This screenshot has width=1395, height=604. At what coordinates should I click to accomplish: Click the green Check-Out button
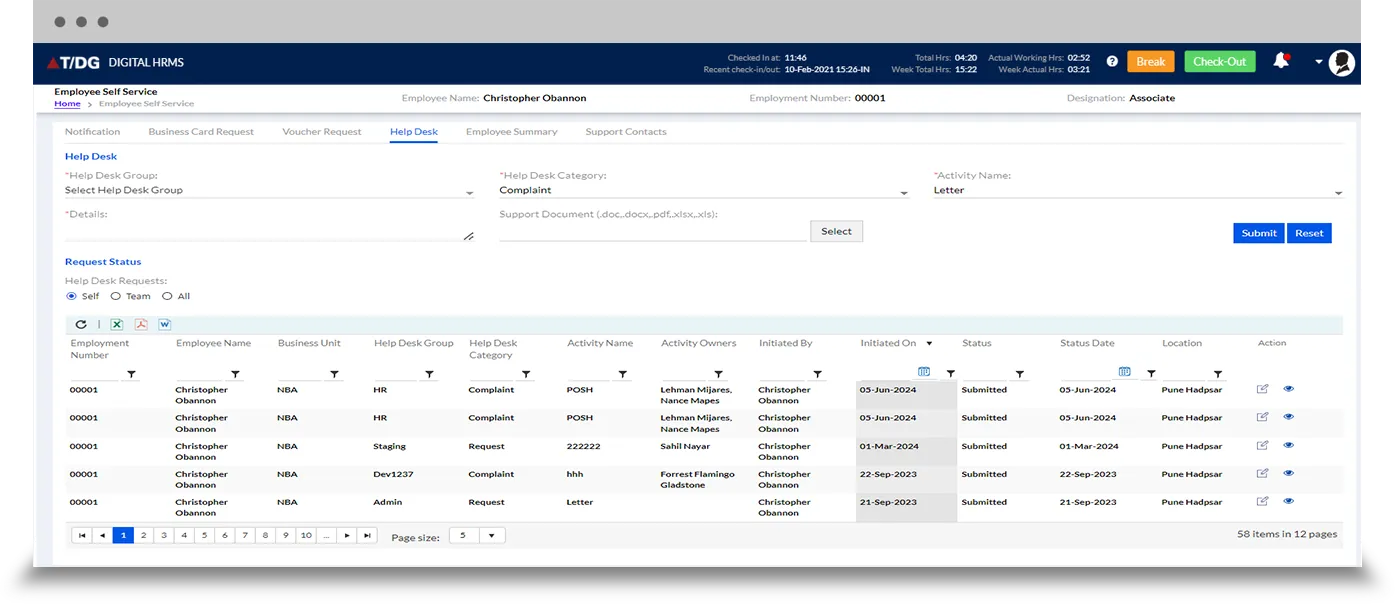[x=1219, y=62]
